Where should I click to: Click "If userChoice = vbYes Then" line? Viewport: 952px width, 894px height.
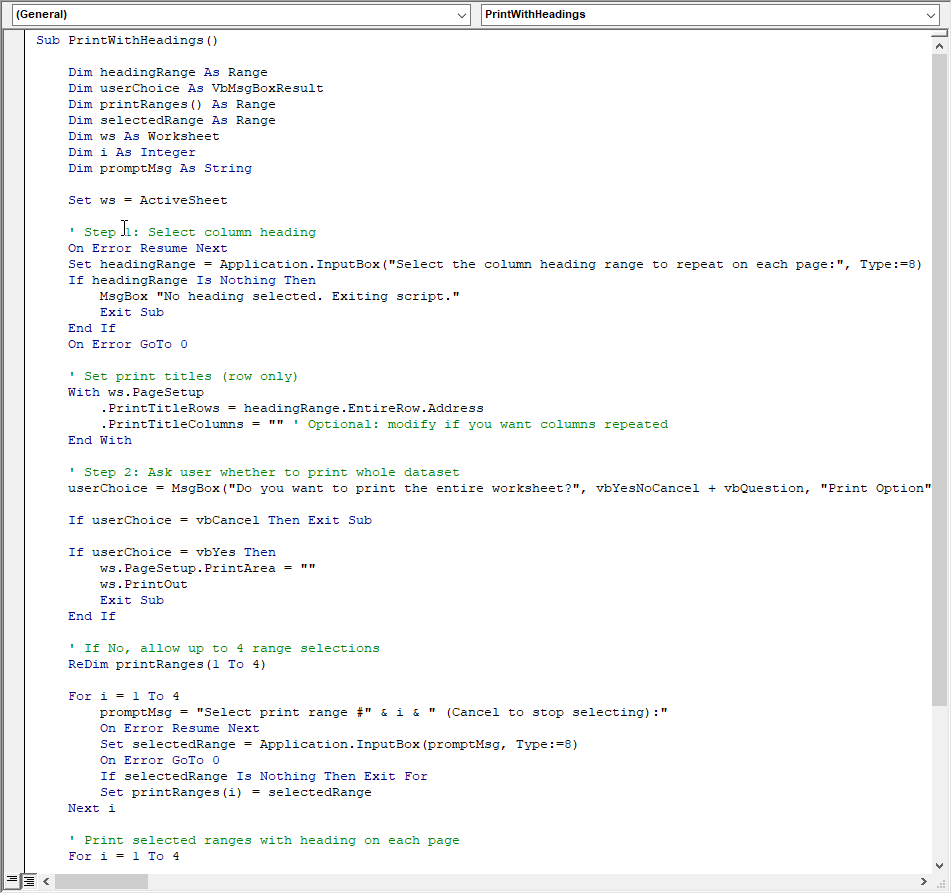click(x=172, y=552)
